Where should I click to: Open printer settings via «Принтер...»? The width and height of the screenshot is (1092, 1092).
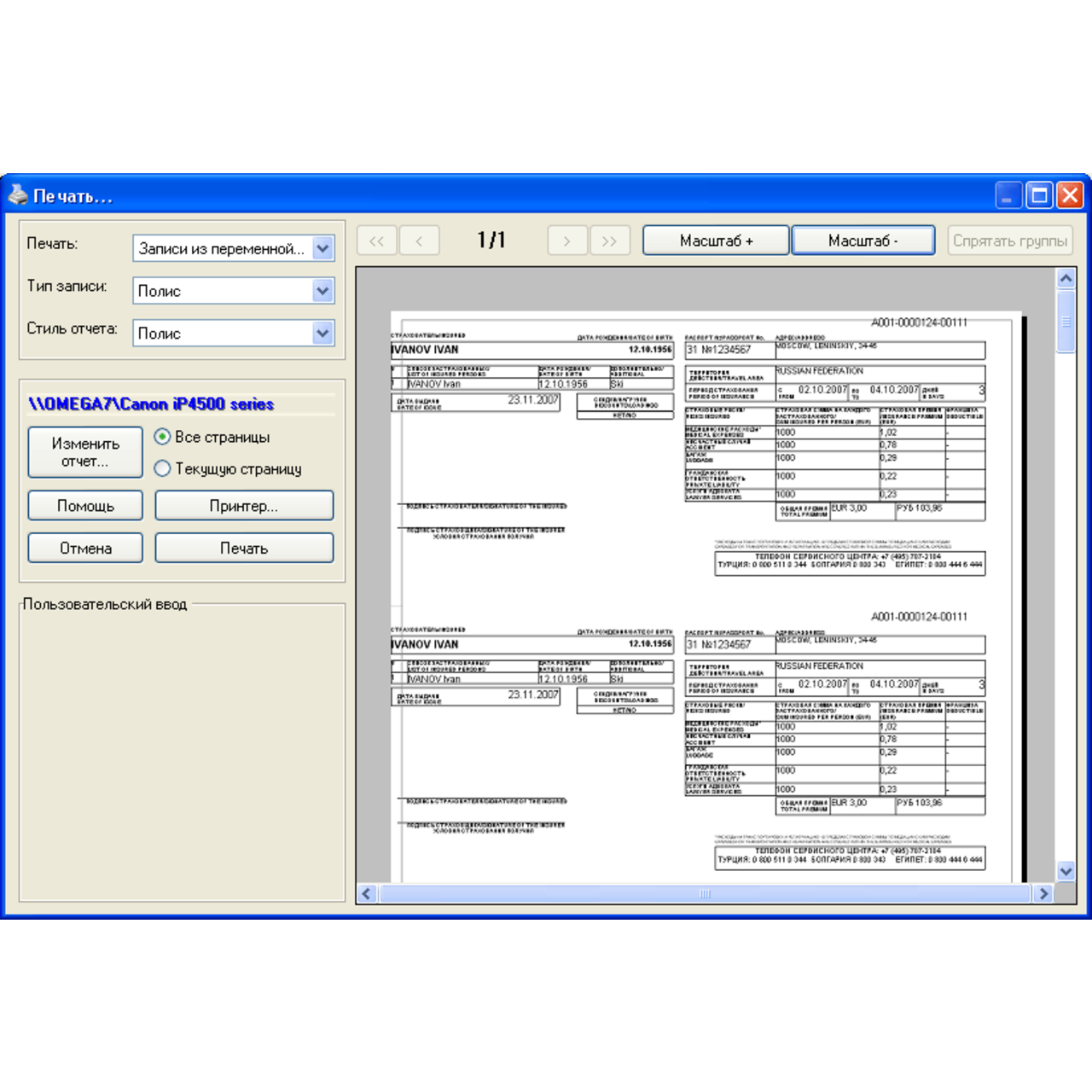coord(244,505)
